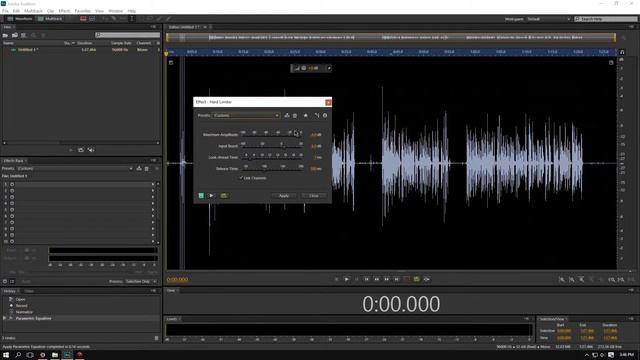This screenshot has height=360, width=640.
Task: Click Zoom In amplitude icon
Action: tap(562, 280)
